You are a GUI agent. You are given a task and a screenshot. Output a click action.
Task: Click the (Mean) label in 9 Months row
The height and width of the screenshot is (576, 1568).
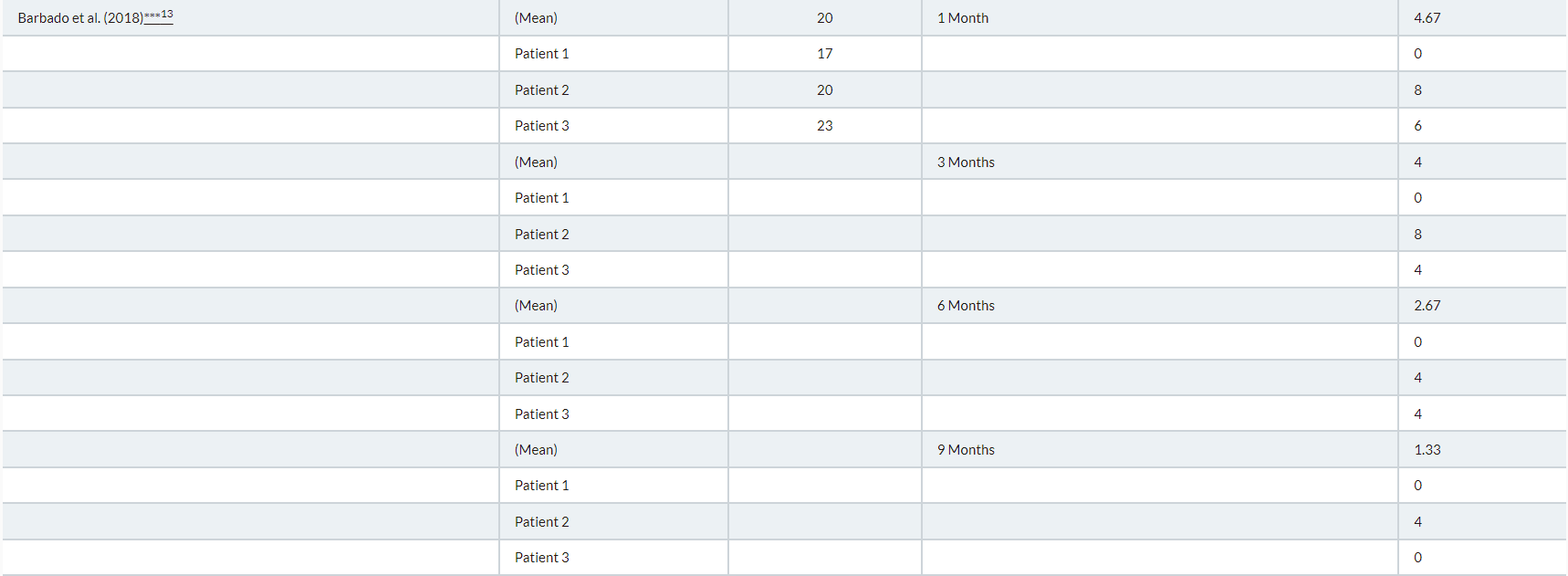(x=536, y=450)
